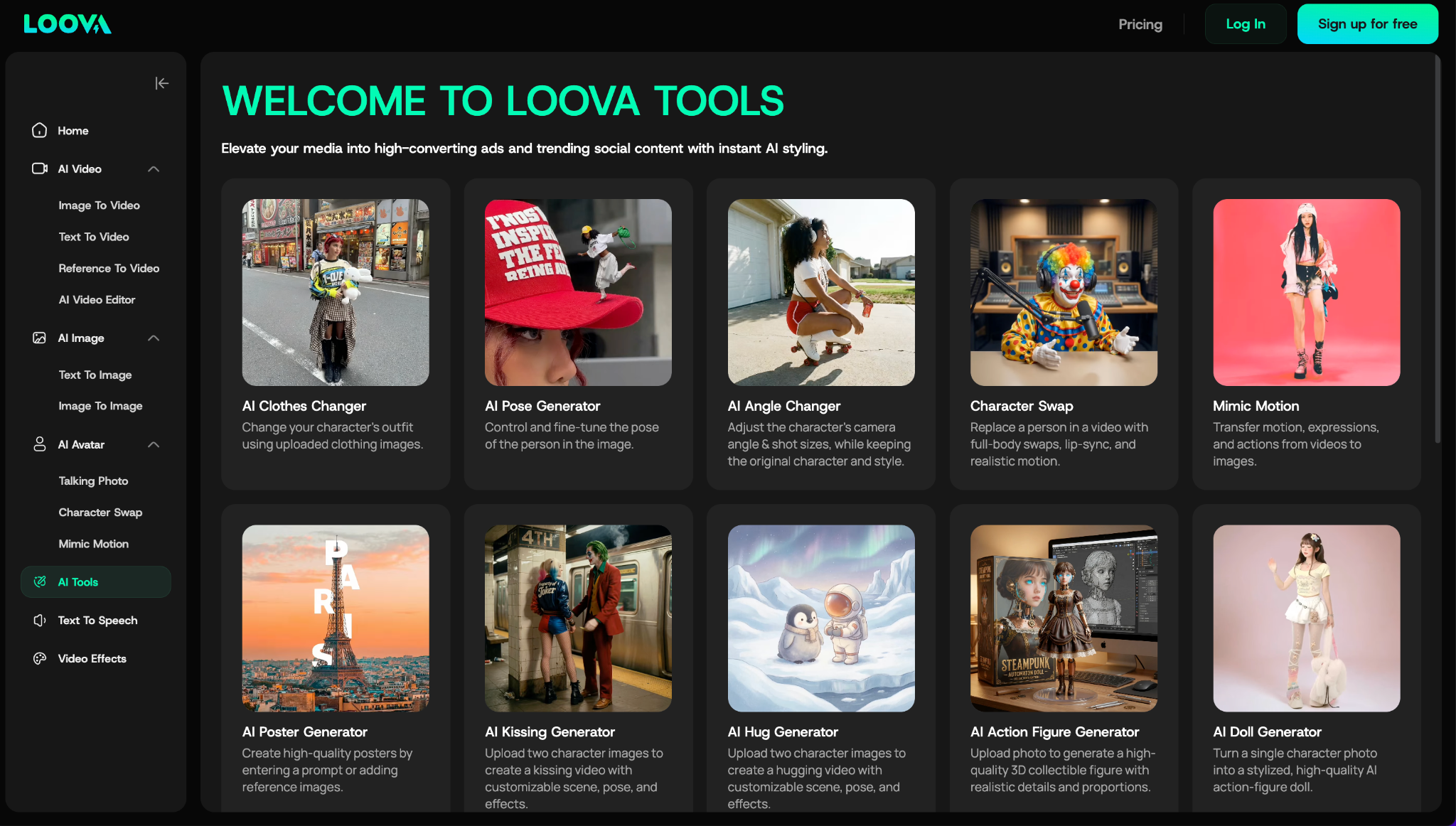Click Sign up for free button
1456x826 pixels.
(1367, 24)
